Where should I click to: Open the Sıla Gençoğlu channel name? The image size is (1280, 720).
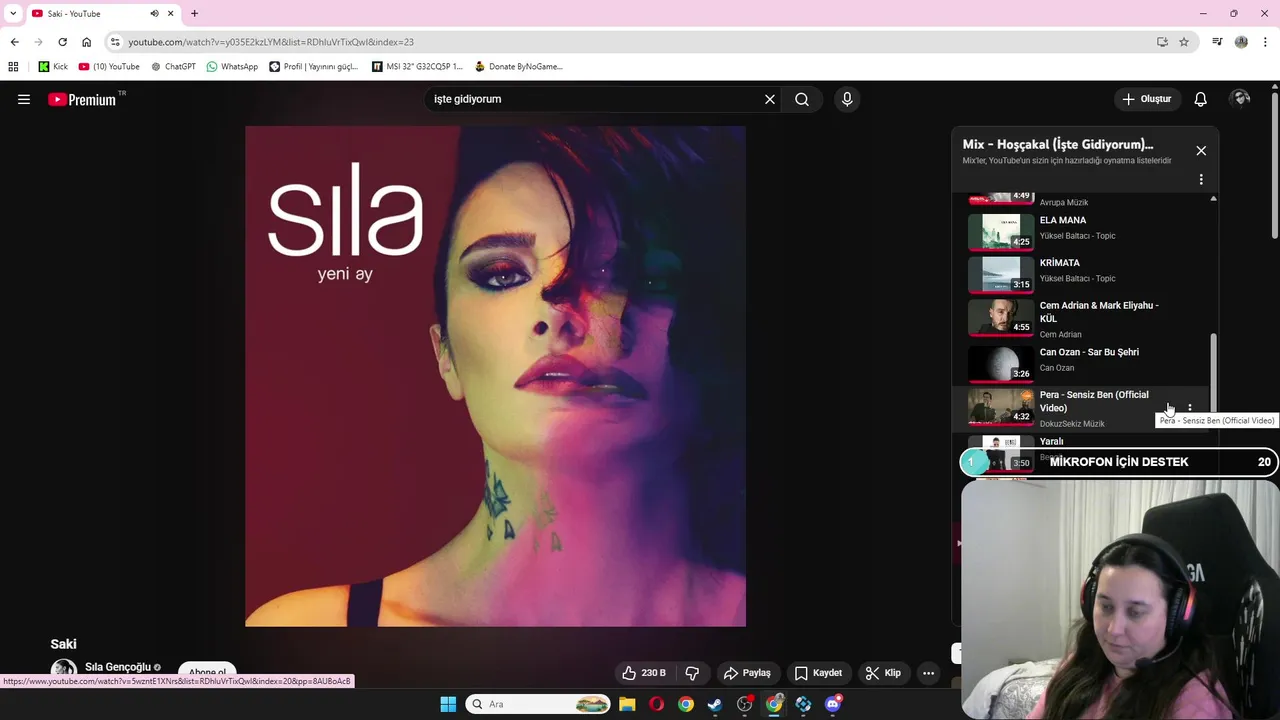click(118, 667)
